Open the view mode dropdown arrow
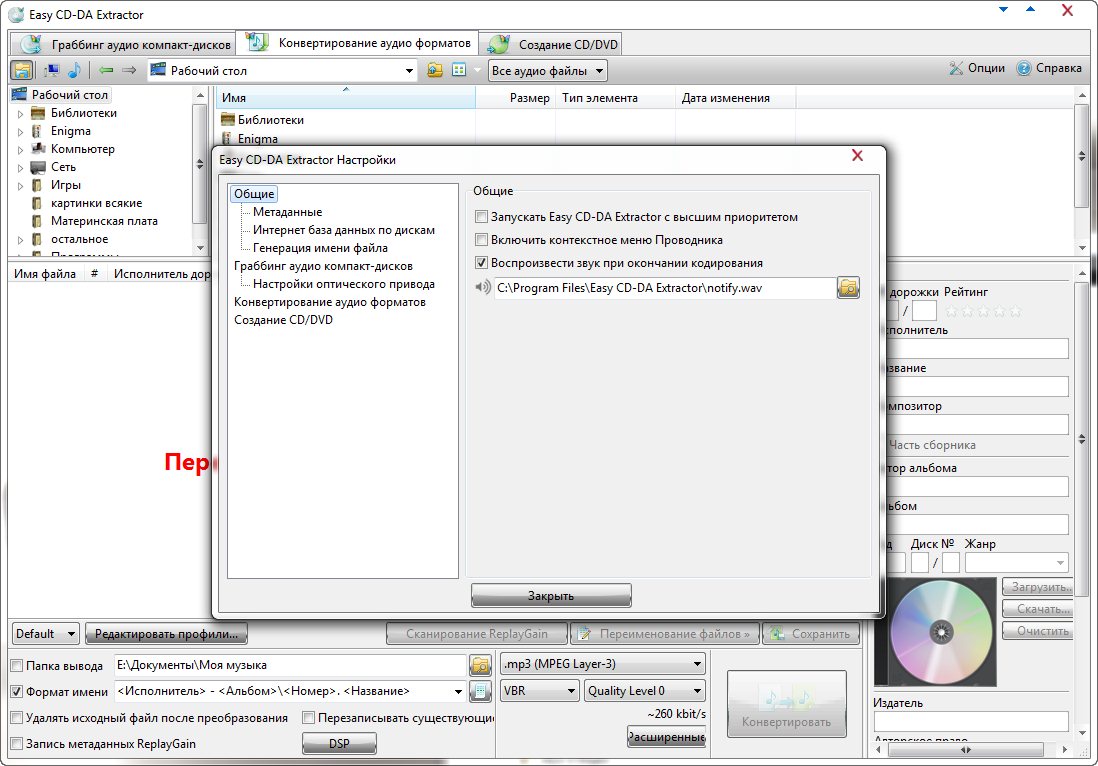Viewport: 1098px width, 766px height. tap(478, 70)
